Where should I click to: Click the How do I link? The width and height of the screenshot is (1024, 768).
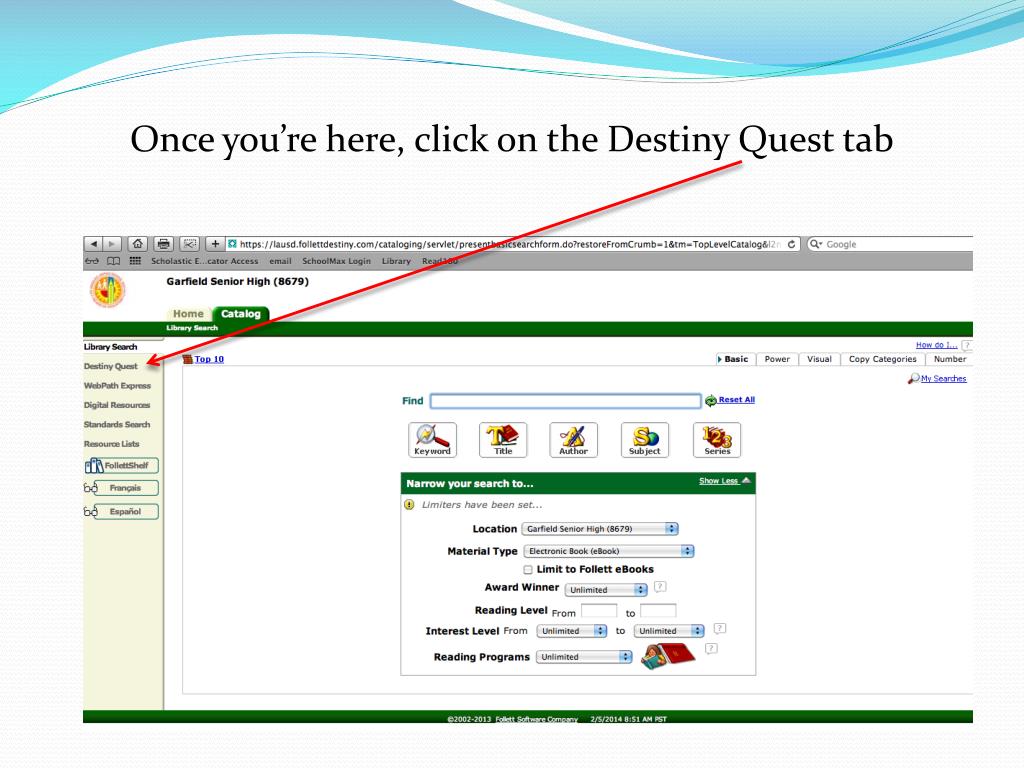pos(936,345)
